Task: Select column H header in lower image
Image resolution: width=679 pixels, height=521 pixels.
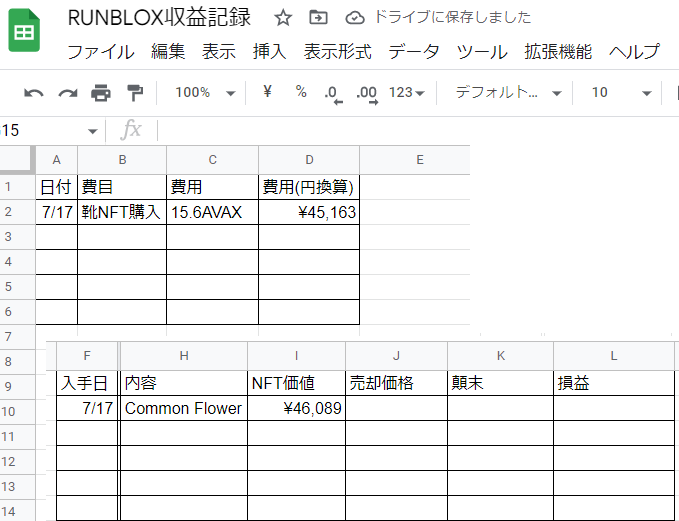Action: pyautogui.click(x=184, y=356)
